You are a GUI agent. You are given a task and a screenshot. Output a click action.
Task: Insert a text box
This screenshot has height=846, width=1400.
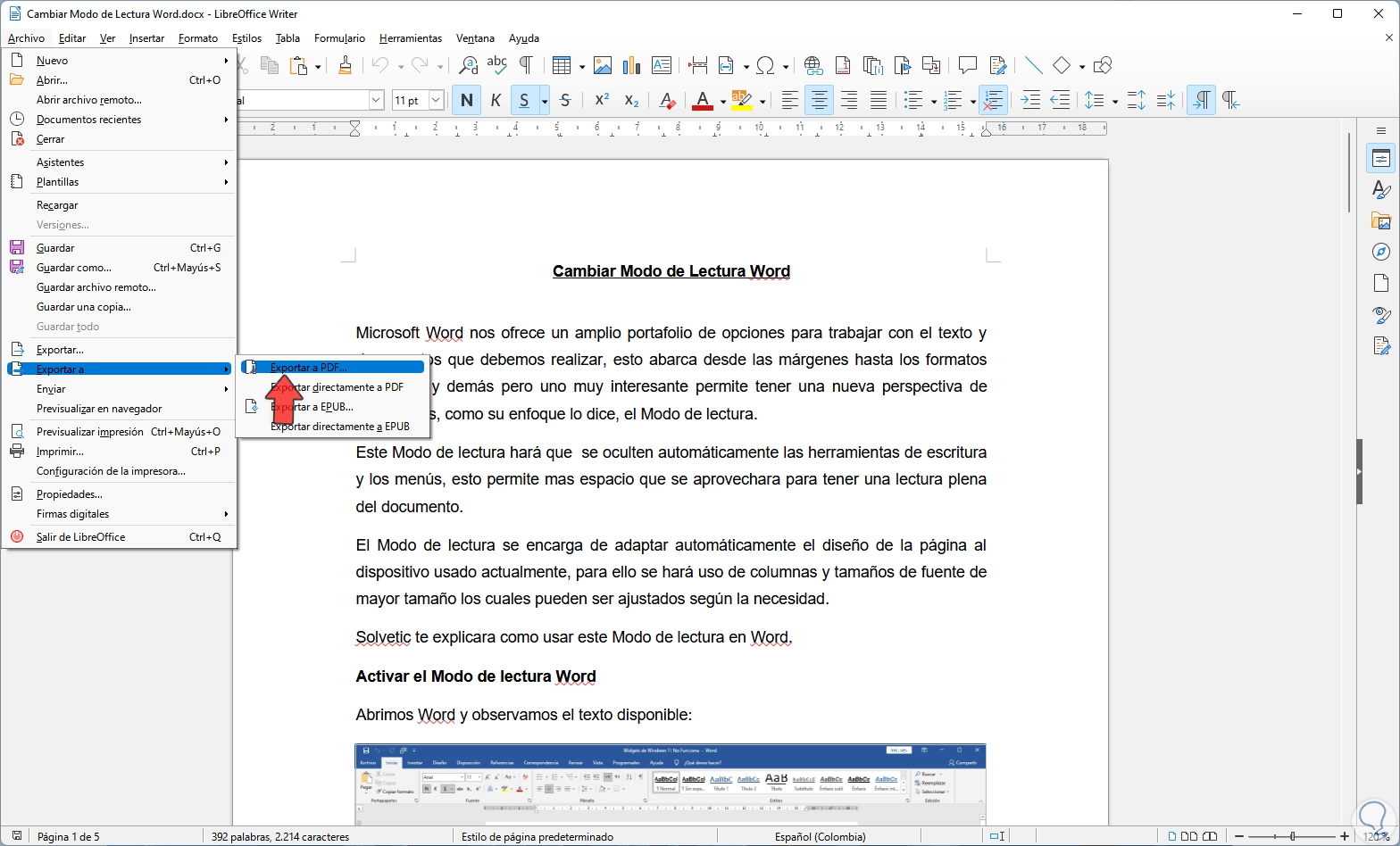[662, 65]
